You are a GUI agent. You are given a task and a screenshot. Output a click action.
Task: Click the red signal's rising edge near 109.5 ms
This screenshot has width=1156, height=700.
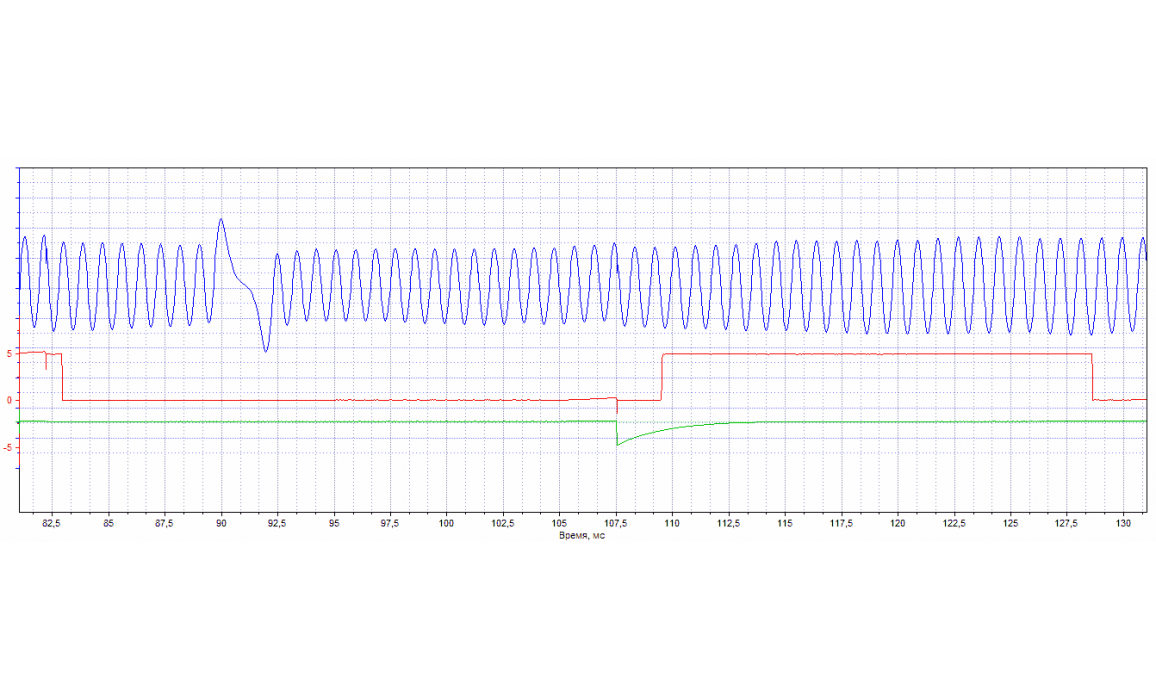click(661, 377)
